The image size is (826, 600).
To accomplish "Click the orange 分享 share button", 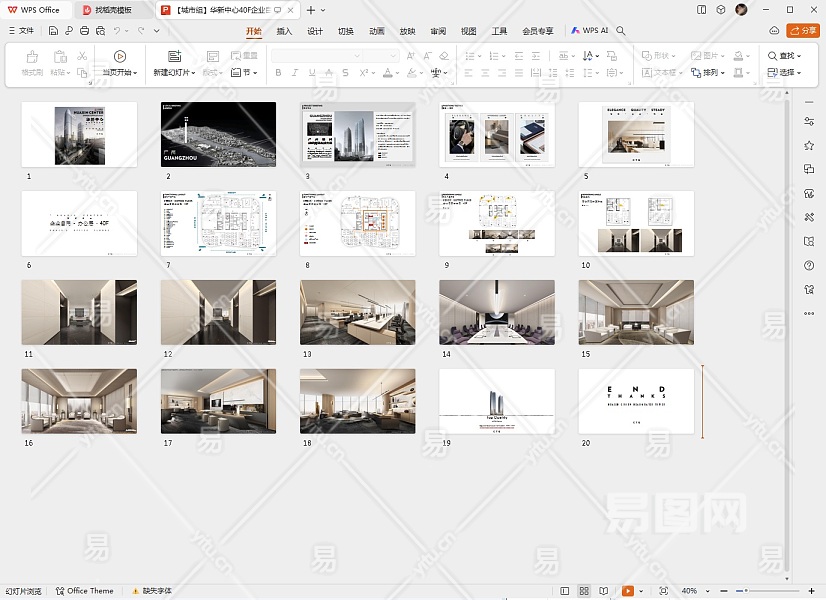I will tap(802, 31).
